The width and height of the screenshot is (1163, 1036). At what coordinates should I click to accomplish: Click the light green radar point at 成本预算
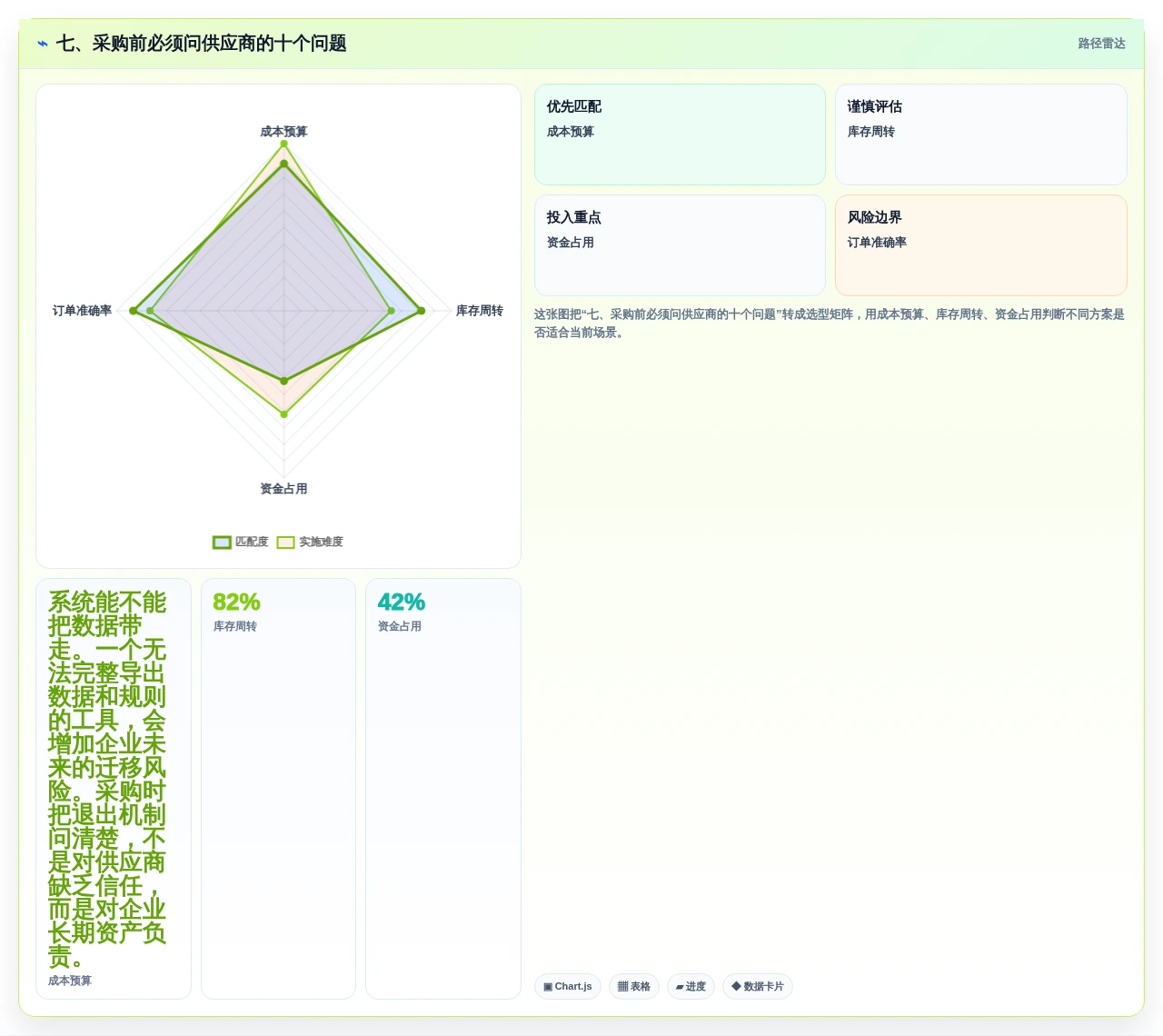pos(283,144)
